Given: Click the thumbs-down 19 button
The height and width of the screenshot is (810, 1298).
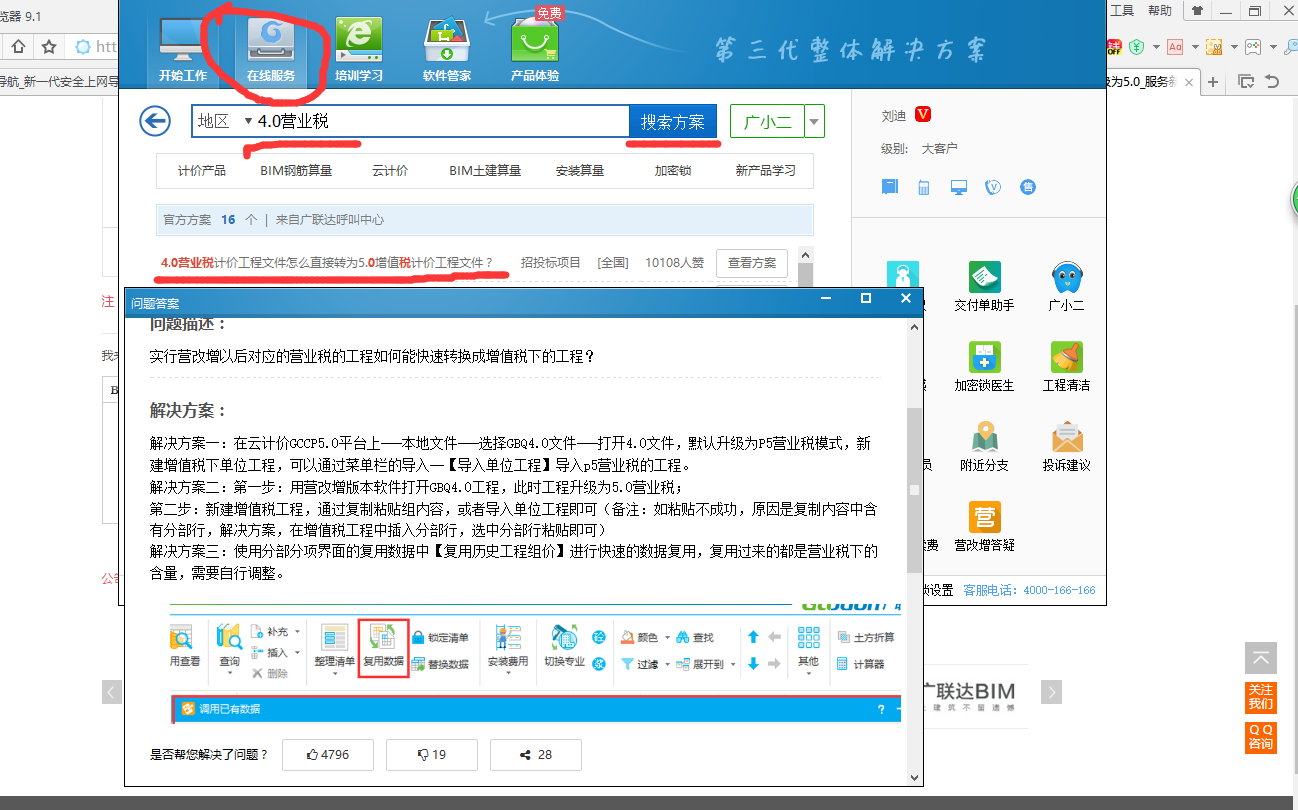Looking at the screenshot, I should (x=432, y=755).
